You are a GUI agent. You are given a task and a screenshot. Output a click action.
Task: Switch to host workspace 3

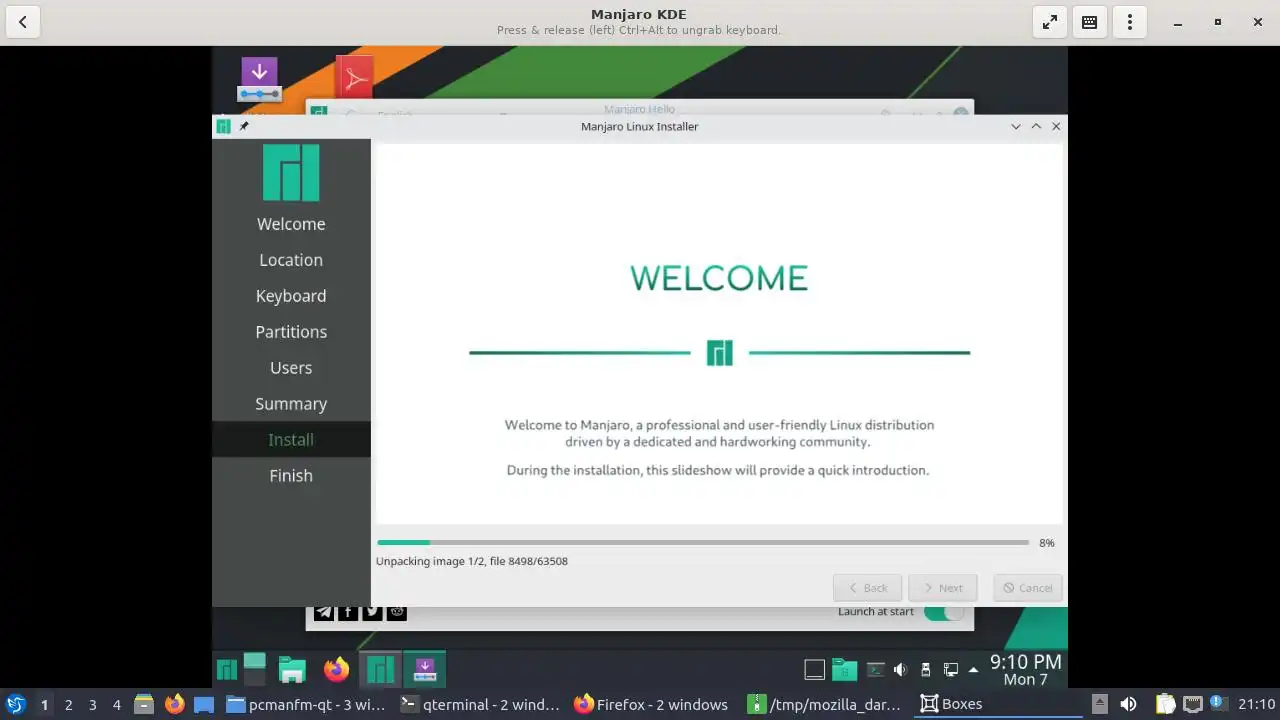(x=92, y=705)
